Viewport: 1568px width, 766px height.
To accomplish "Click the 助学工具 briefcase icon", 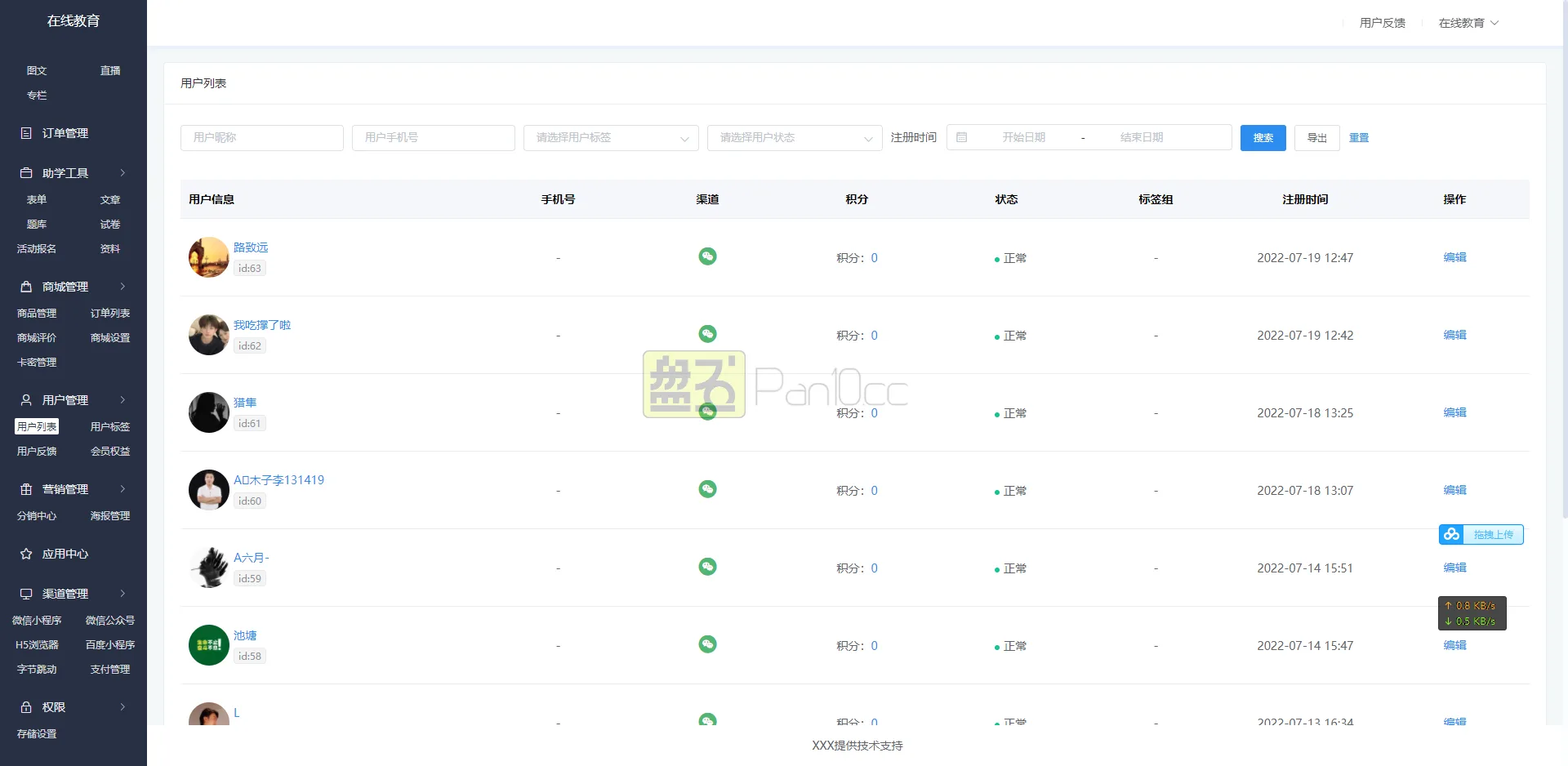I will [x=26, y=173].
